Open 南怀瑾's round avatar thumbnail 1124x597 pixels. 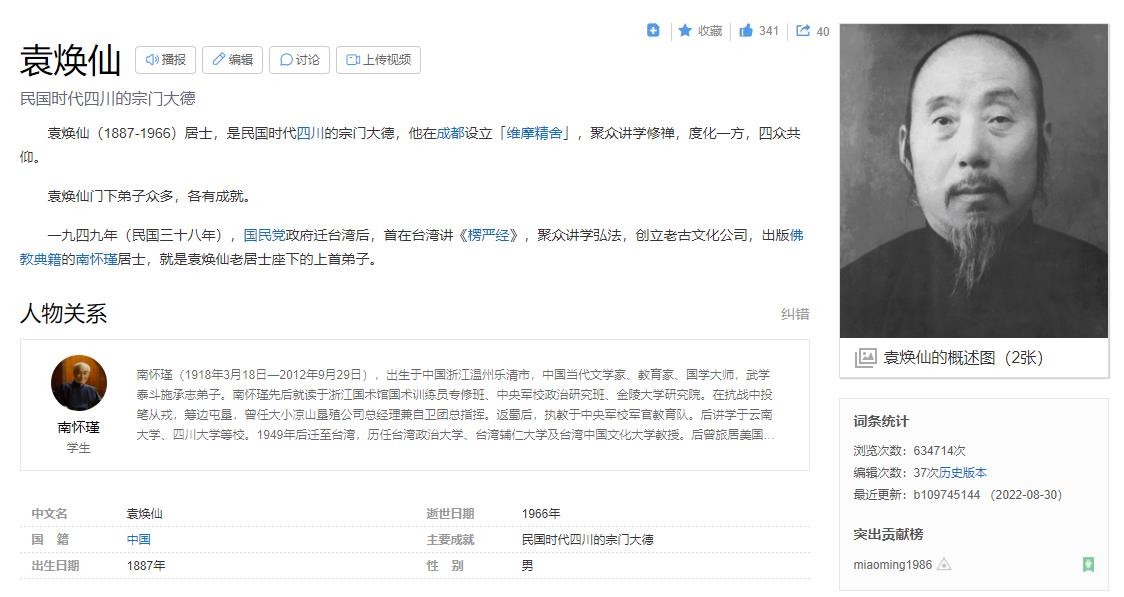79,383
